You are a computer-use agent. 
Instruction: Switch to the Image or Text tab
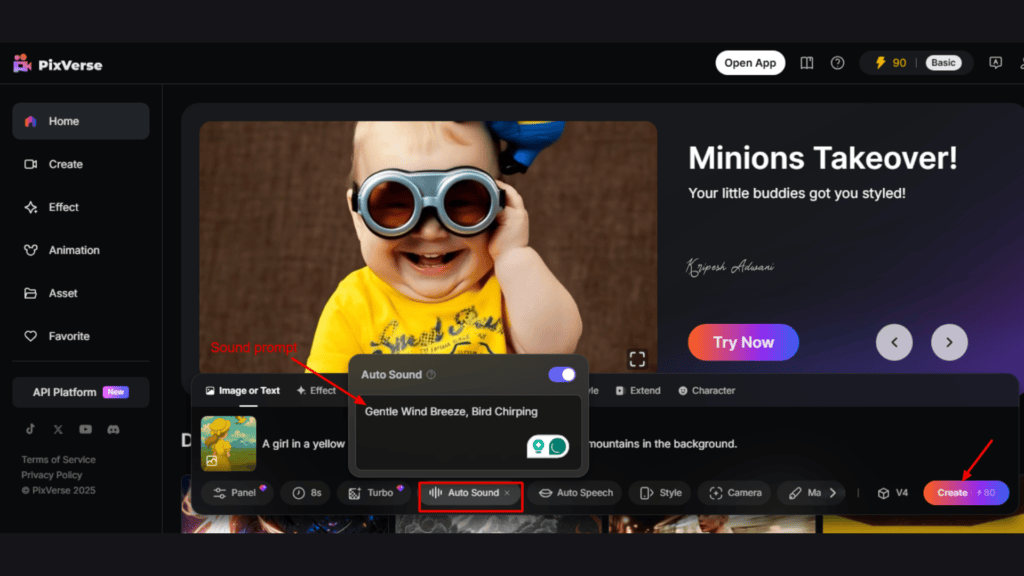click(242, 390)
